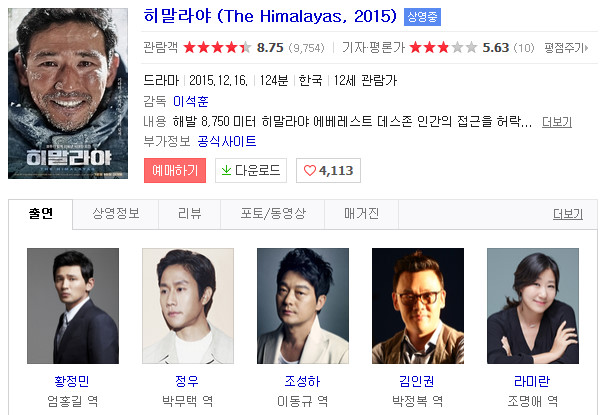Click actor 황정민's photo

click(73, 306)
